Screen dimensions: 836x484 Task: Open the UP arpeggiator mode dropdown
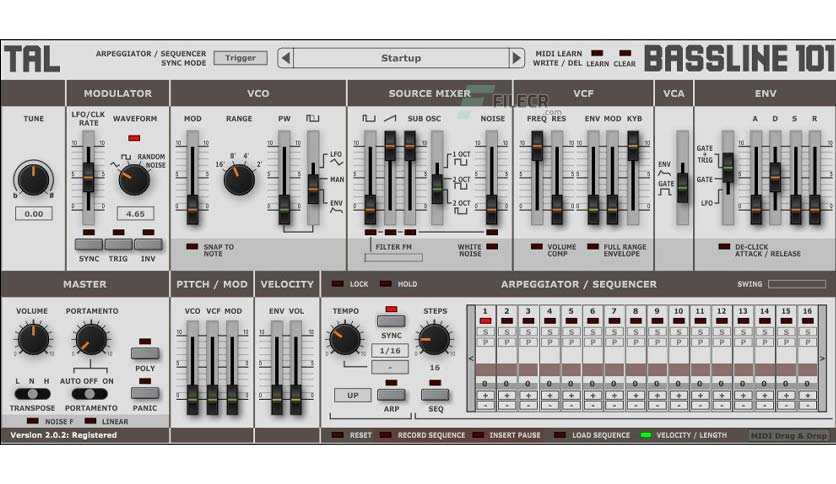pyautogui.click(x=353, y=395)
